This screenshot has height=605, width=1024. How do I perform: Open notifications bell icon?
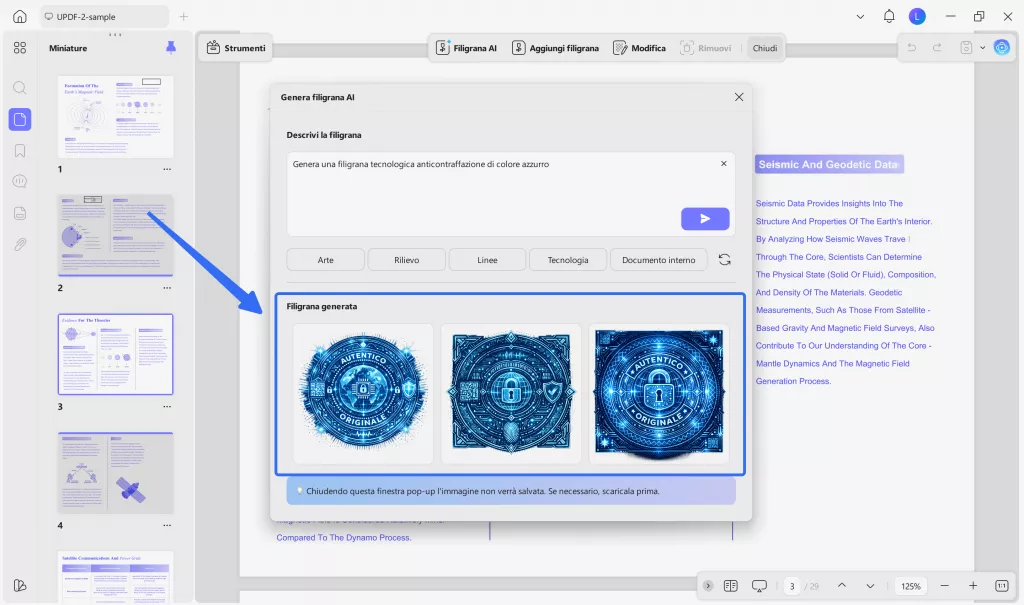[889, 16]
